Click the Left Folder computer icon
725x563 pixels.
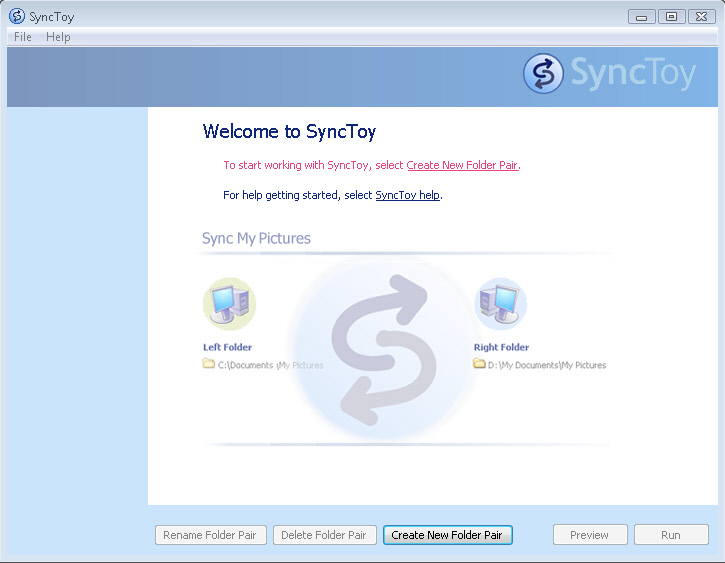(x=229, y=304)
